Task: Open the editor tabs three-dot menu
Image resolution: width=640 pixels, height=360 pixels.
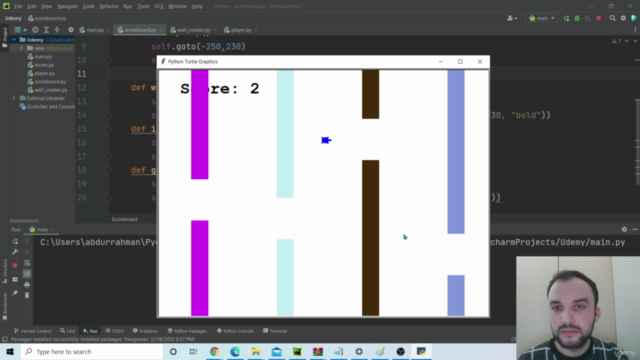Action: coord(635,30)
